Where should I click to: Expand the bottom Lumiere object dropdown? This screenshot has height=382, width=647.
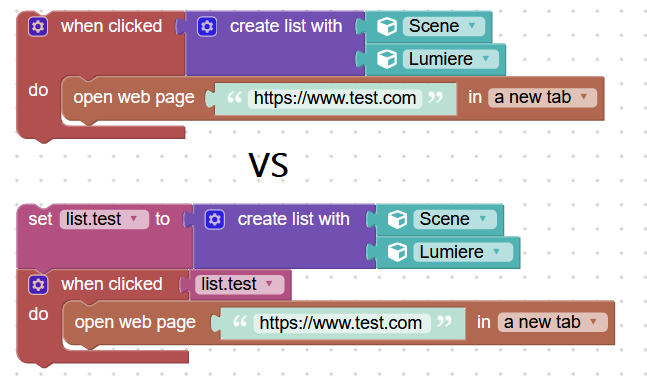tap(463, 252)
